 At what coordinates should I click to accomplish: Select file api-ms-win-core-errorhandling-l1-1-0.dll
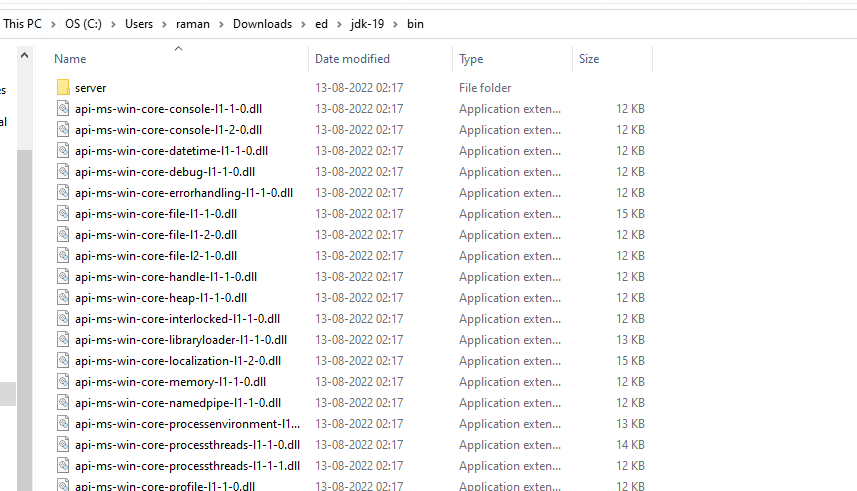coord(184,192)
